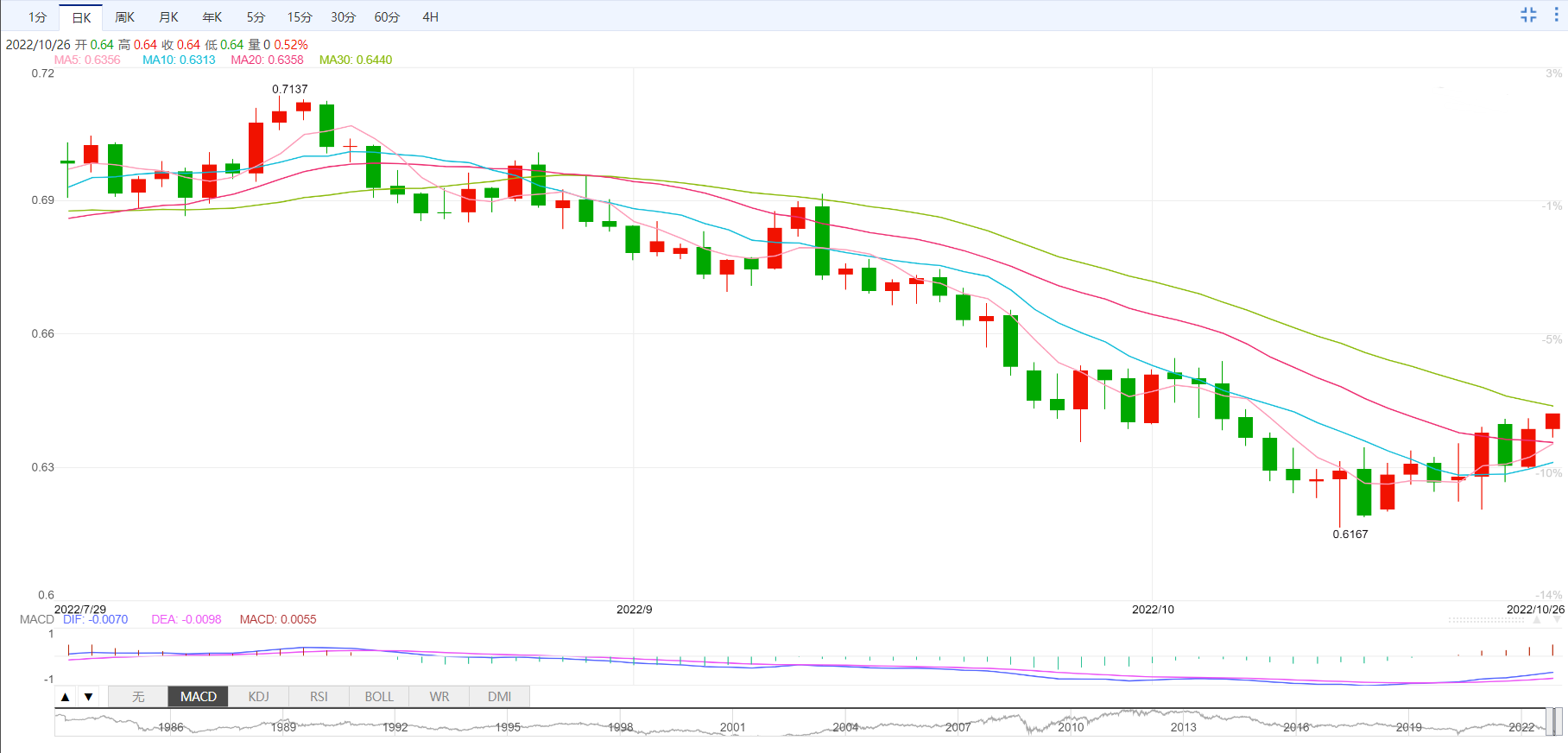
Task: Click the 0.7137 high price annotation
Action: [290, 89]
